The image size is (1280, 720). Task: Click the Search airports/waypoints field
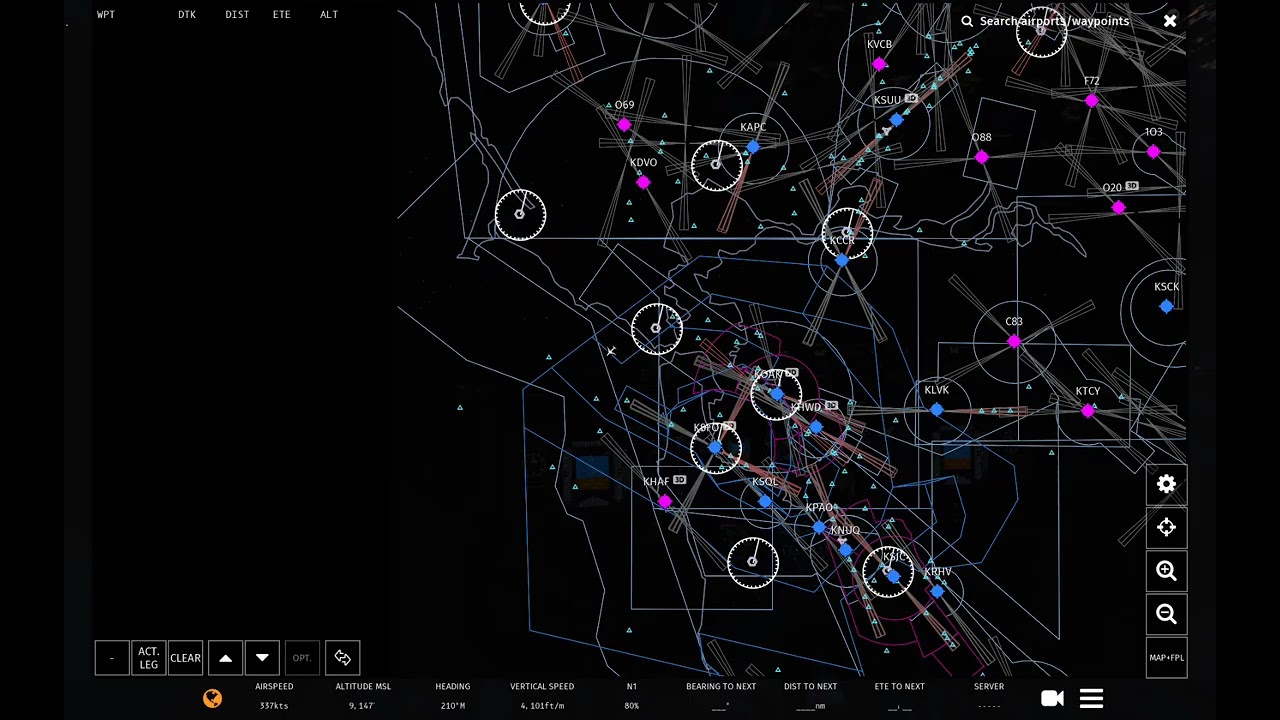tap(1054, 21)
